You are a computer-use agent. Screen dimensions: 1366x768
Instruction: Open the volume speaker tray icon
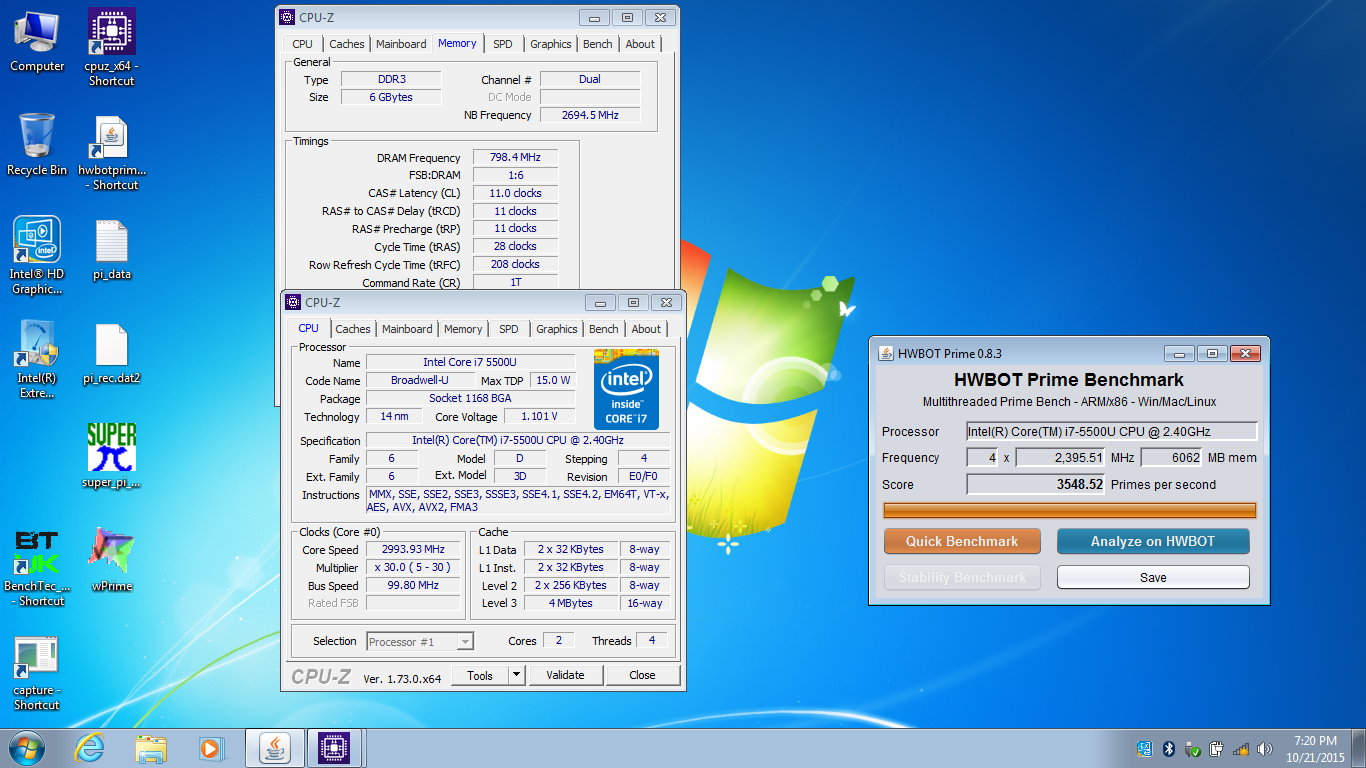pyautogui.click(x=1264, y=749)
